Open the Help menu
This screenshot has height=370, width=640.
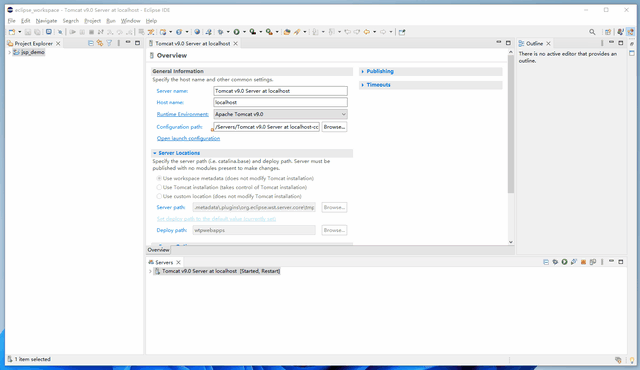pyautogui.click(x=151, y=21)
